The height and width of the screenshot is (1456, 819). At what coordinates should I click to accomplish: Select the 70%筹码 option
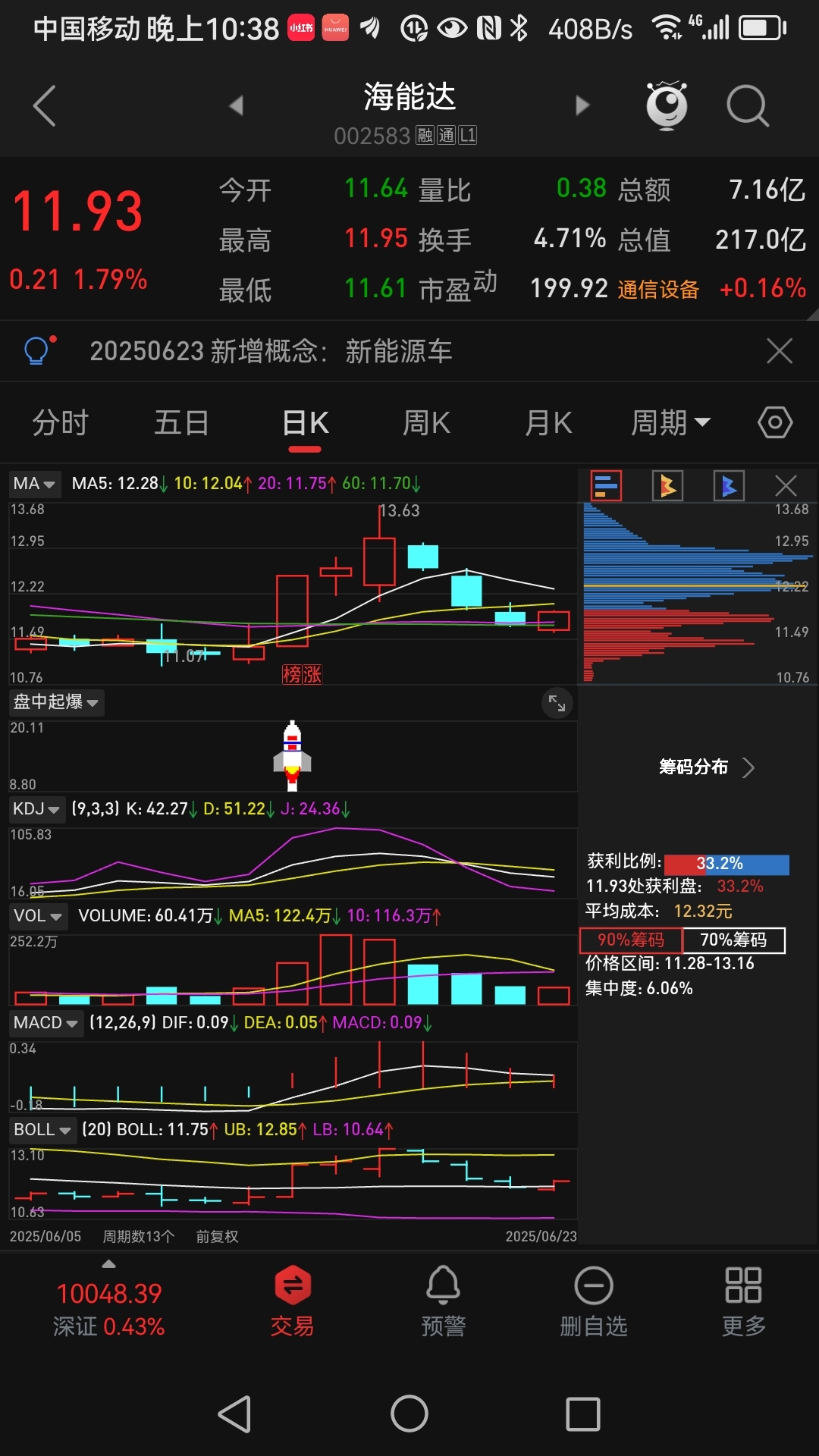coord(733,940)
